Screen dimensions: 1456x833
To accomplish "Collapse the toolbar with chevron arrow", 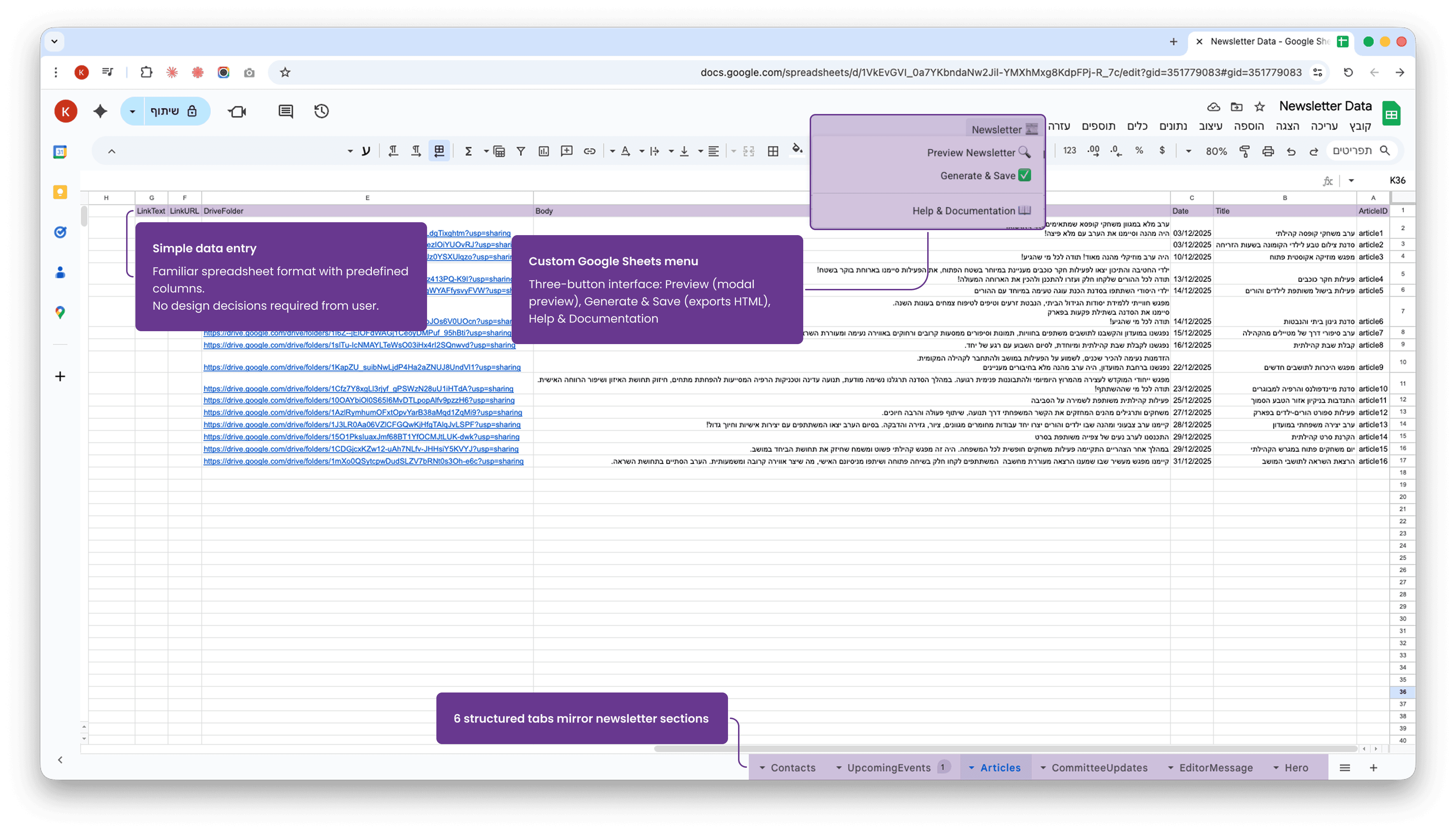I will pyautogui.click(x=112, y=151).
